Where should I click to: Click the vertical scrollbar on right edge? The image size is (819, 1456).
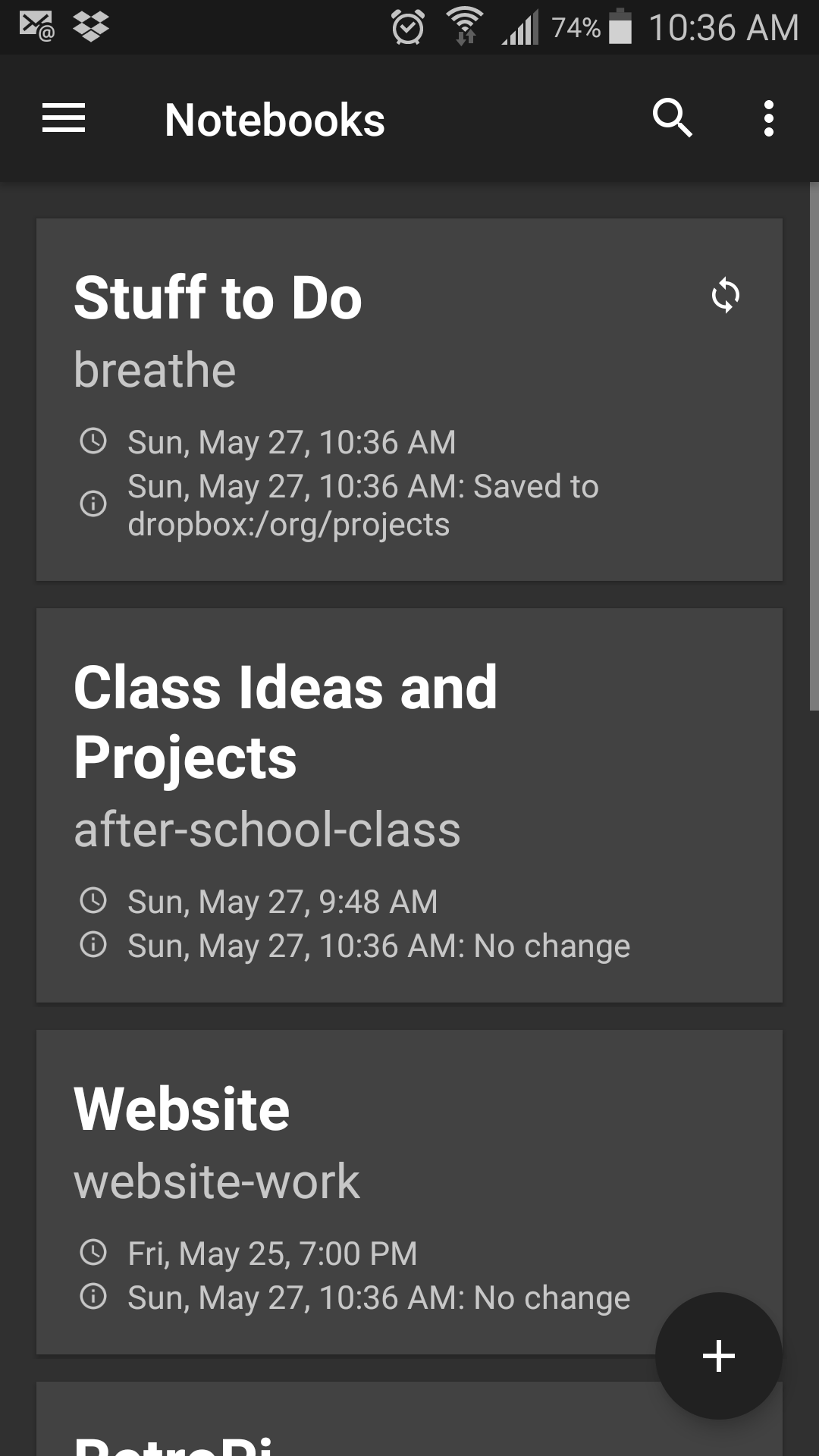point(814,446)
